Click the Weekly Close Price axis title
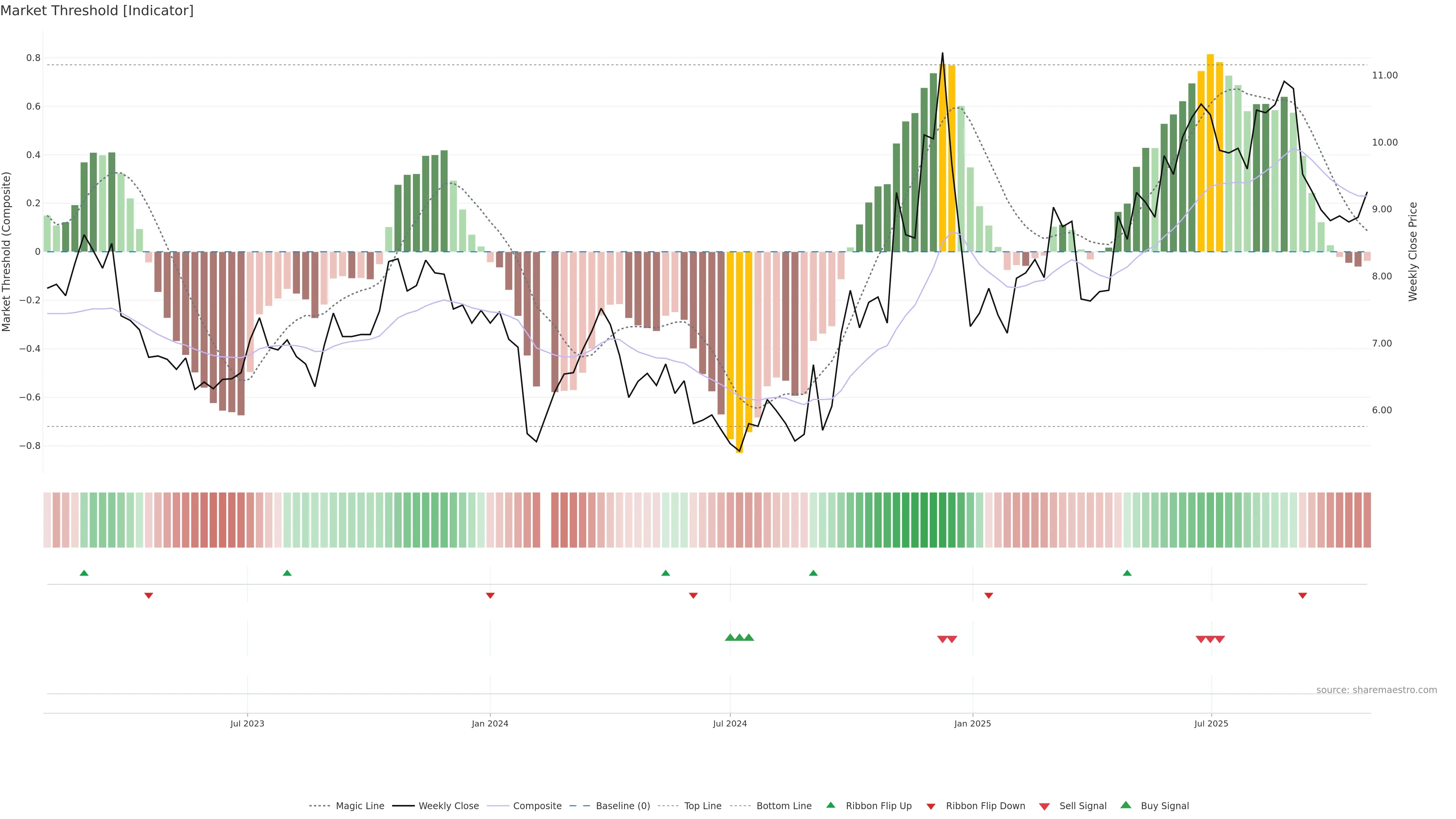Screen dimensions: 1456x819 [1412, 251]
